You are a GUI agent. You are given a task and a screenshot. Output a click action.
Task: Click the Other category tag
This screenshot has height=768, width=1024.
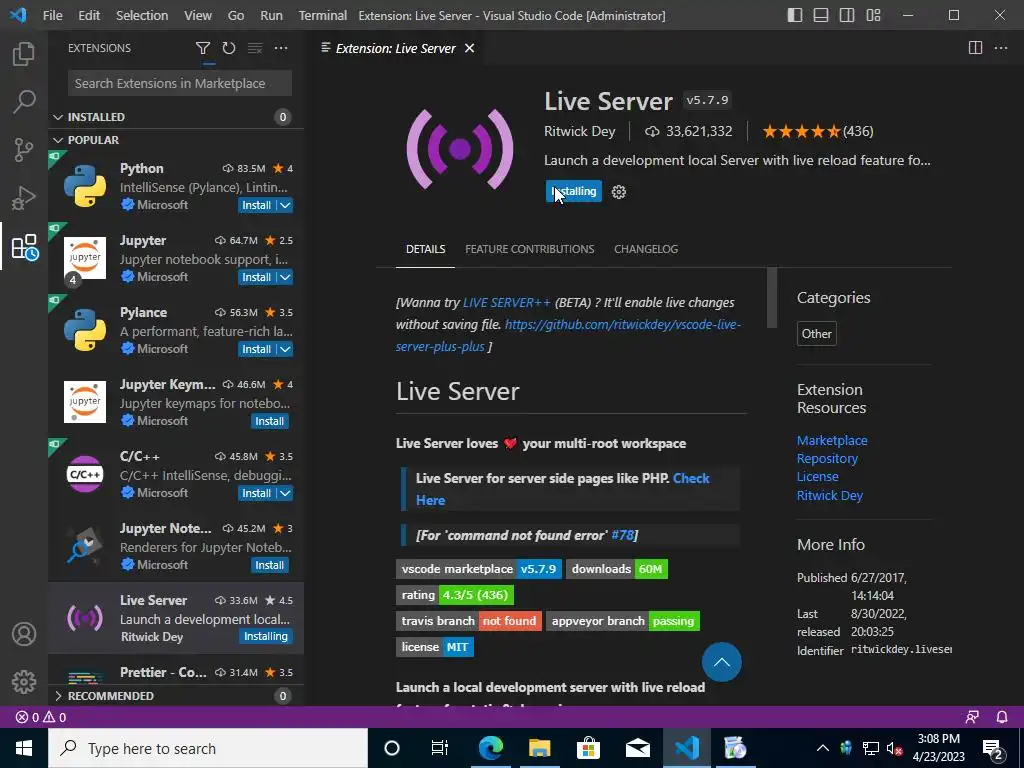tap(816, 334)
